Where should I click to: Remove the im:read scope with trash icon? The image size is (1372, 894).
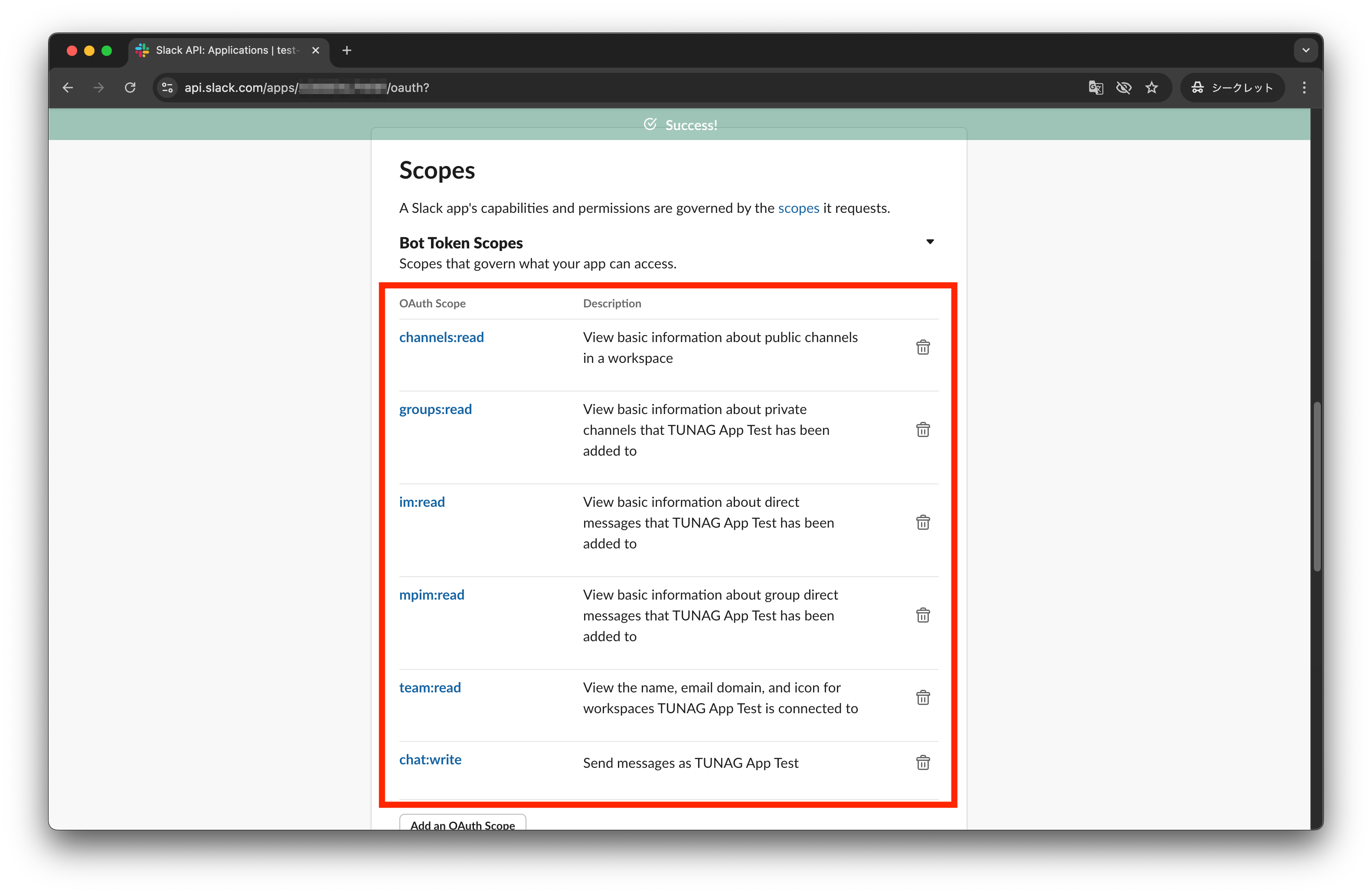[x=922, y=523]
